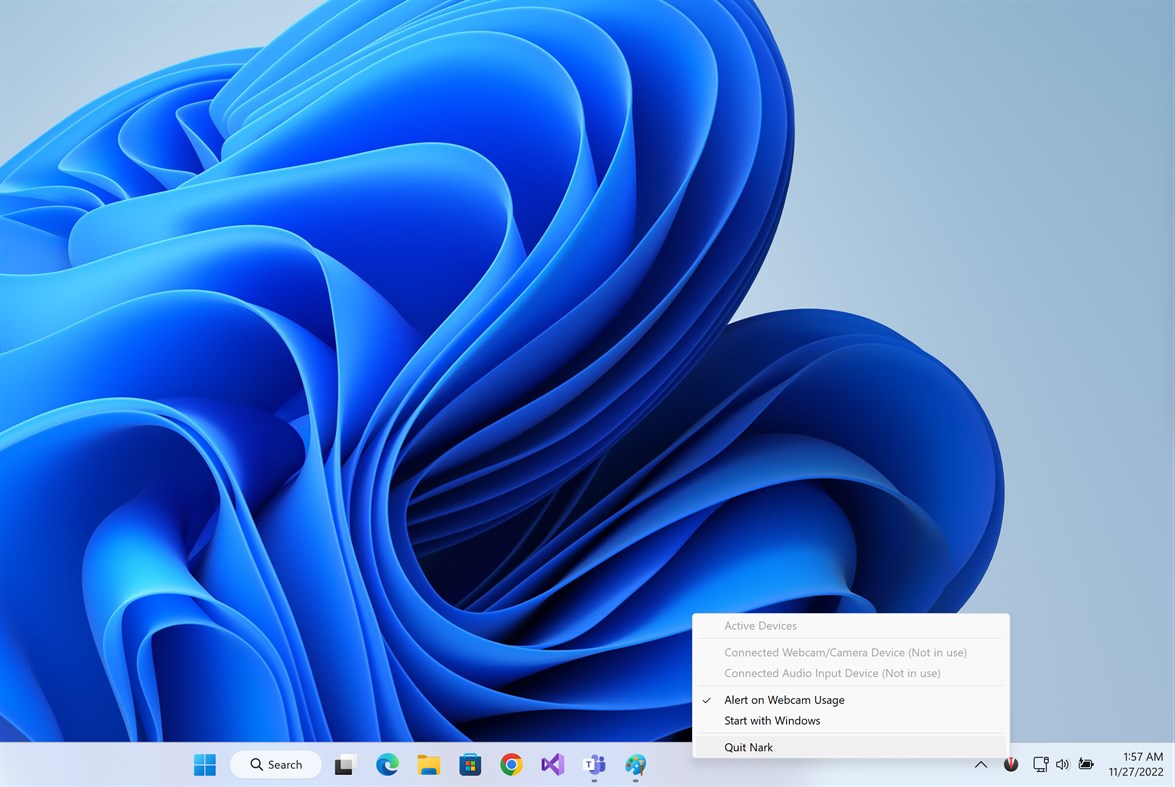This screenshot has width=1175, height=787.
Task: Switch to Microsoft Teams on the taskbar
Action: (594, 765)
